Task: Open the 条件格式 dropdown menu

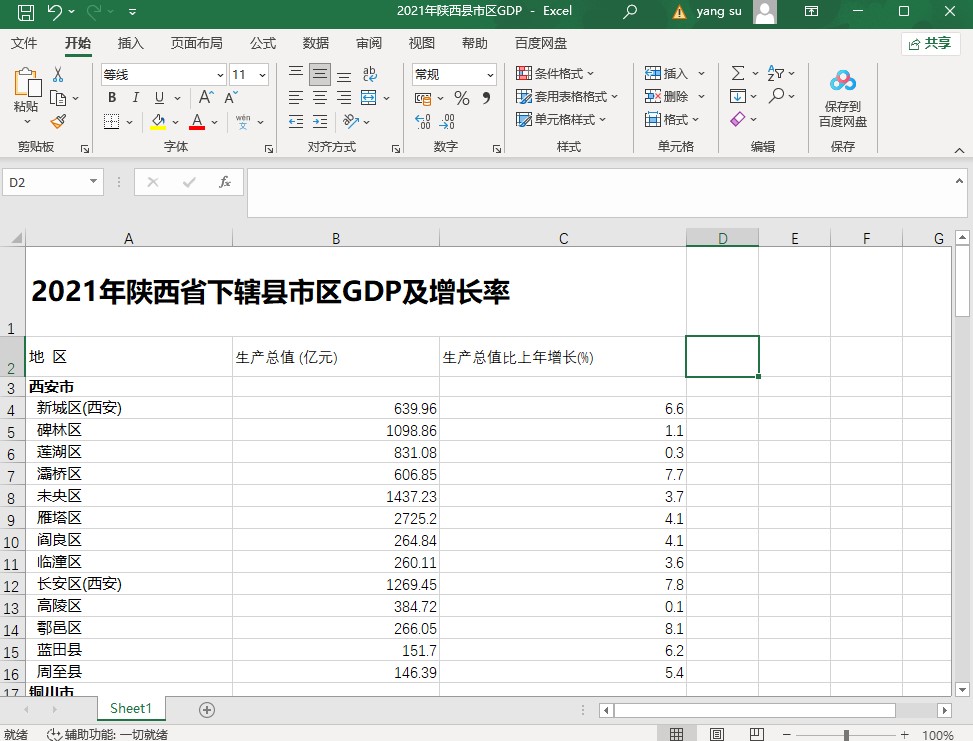Action: [555, 74]
